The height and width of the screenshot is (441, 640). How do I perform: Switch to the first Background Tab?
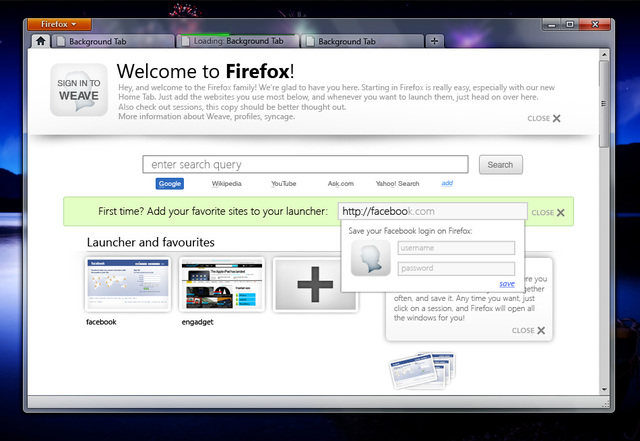coord(113,41)
